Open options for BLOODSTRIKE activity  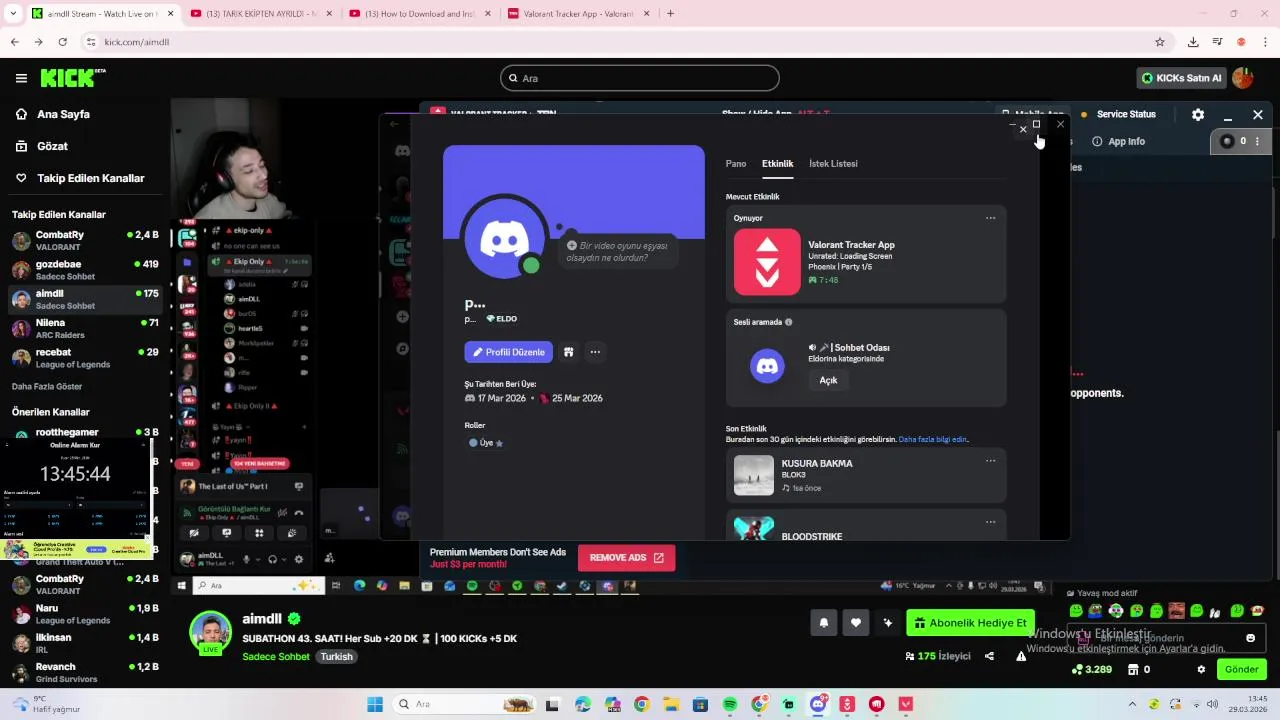(x=990, y=522)
